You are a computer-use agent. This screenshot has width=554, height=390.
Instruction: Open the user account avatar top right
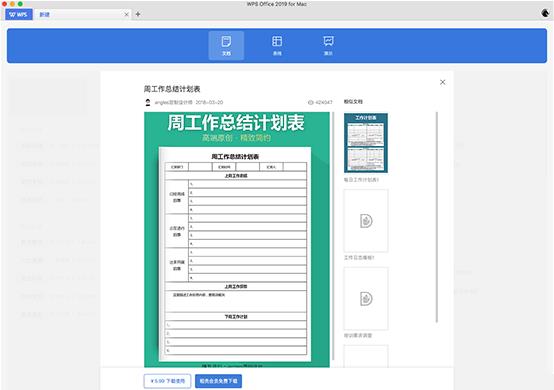(x=545, y=13)
